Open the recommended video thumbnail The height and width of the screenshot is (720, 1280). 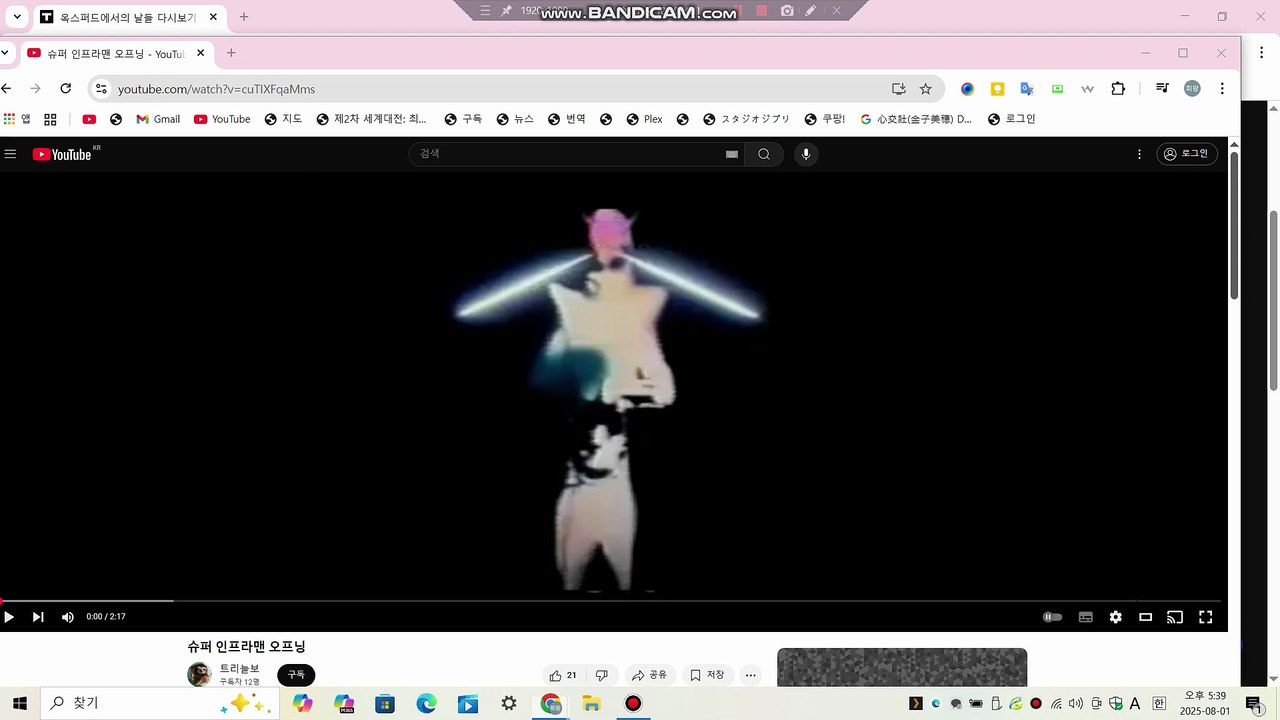click(x=902, y=667)
